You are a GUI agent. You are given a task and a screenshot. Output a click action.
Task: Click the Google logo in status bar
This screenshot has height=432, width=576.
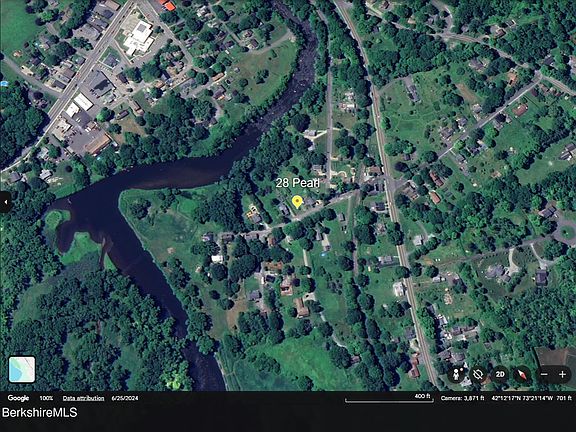(x=18, y=398)
